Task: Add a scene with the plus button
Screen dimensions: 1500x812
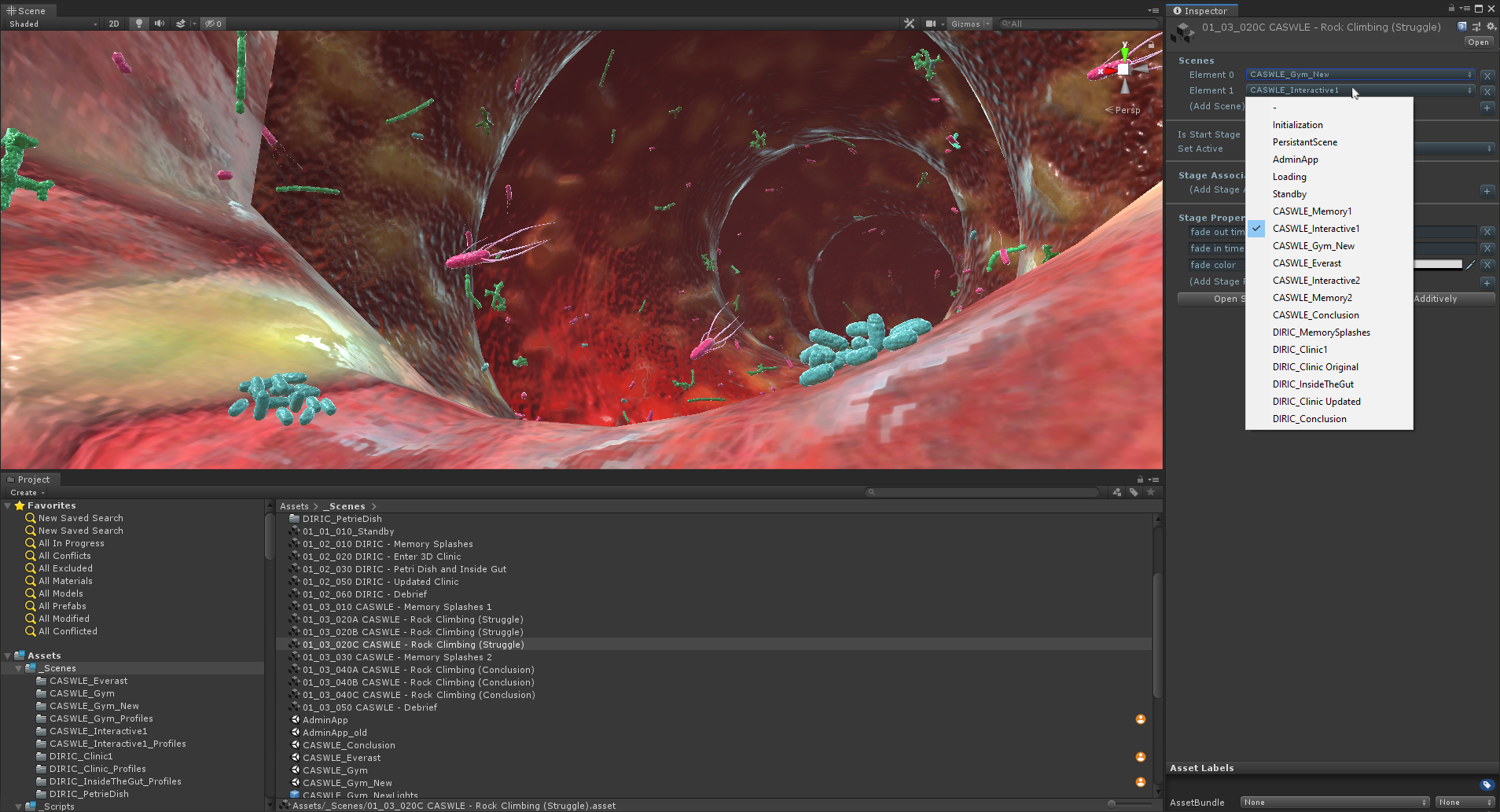Action: (x=1487, y=108)
